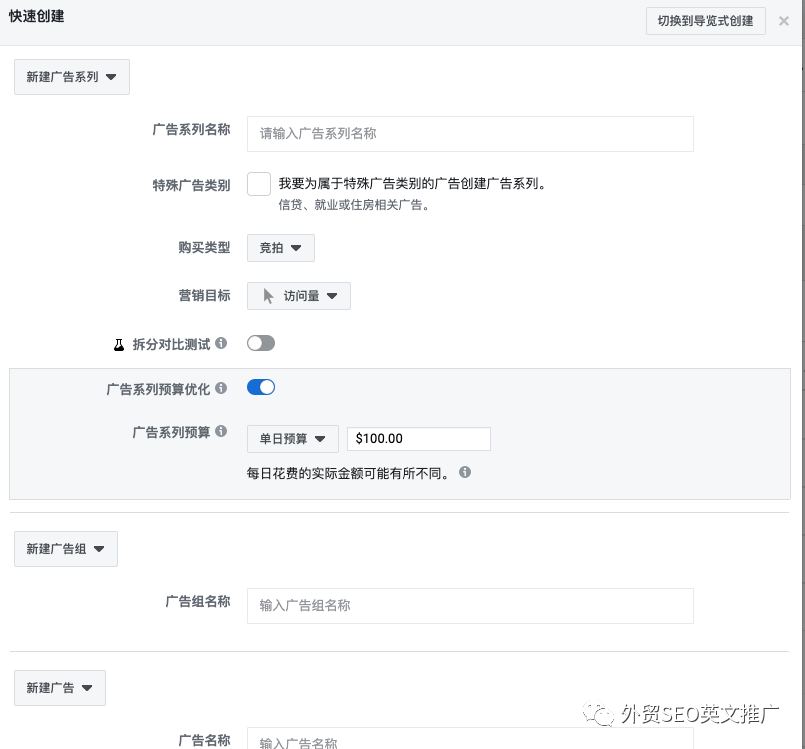
Task: Expand the 新建广告组 dropdown
Action: (x=65, y=548)
